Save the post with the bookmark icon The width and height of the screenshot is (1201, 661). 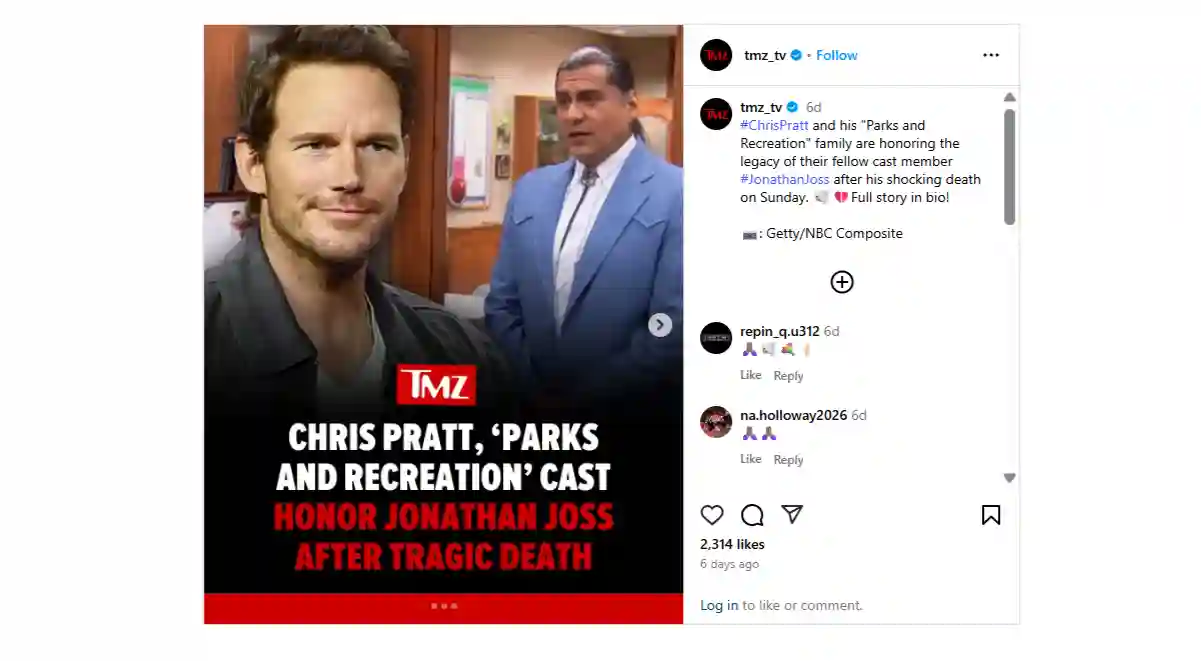(x=991, y=515)
